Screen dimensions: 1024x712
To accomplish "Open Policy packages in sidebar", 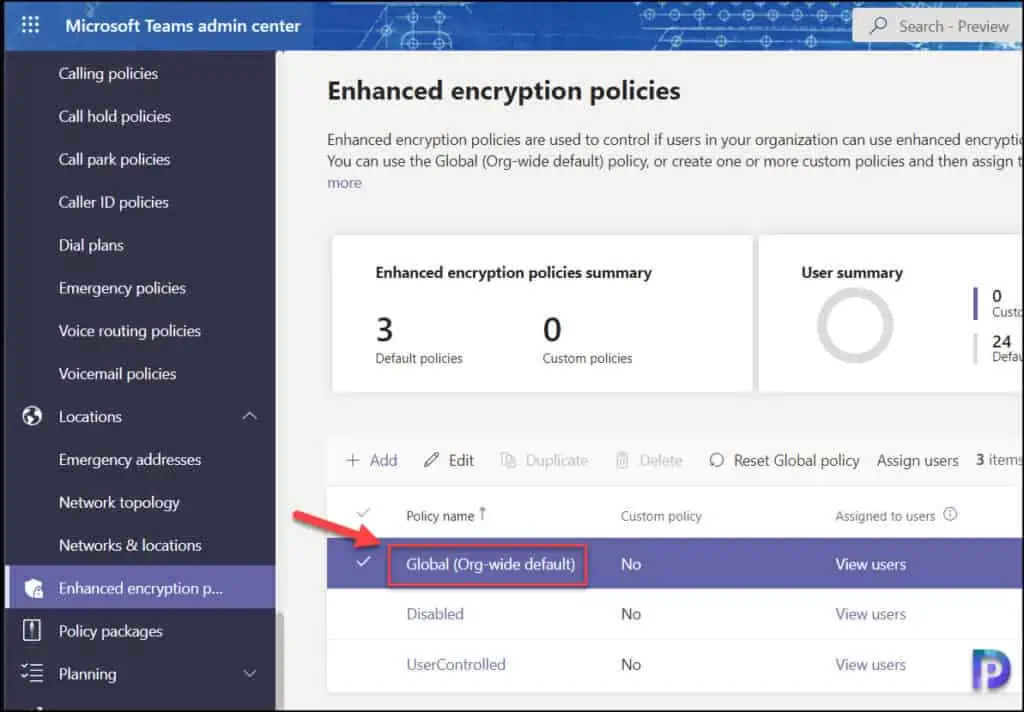I will point(110,631).
